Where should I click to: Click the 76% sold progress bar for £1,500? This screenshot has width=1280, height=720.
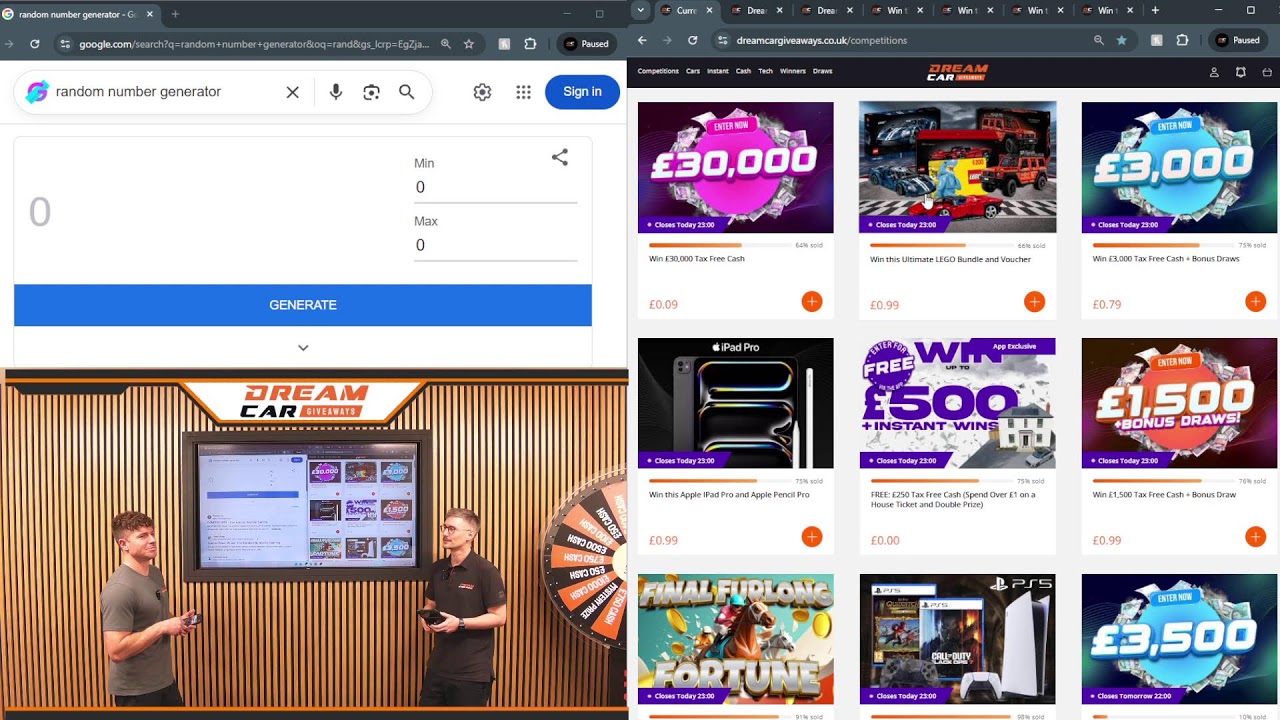1163,481
